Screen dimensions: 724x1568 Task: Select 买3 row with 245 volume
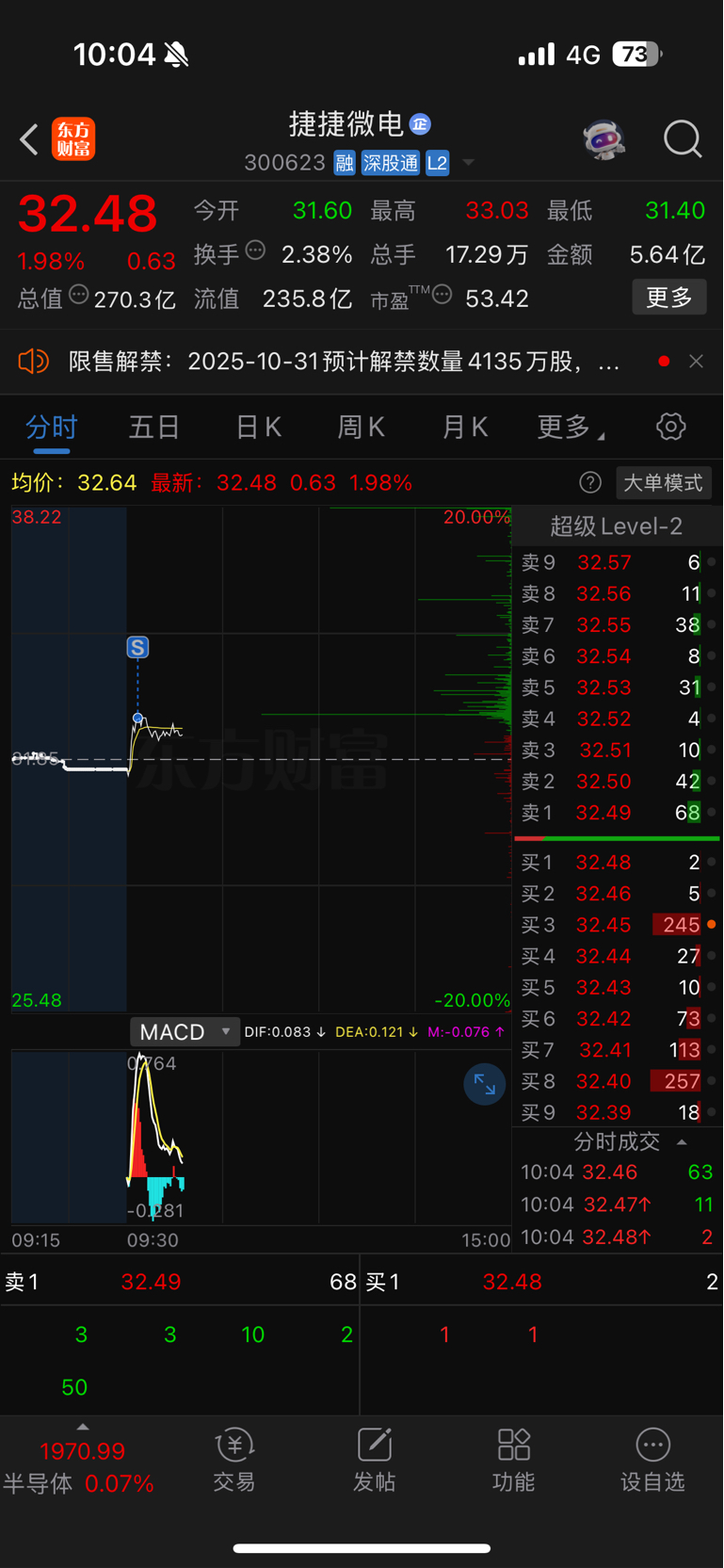click(617, 925)
